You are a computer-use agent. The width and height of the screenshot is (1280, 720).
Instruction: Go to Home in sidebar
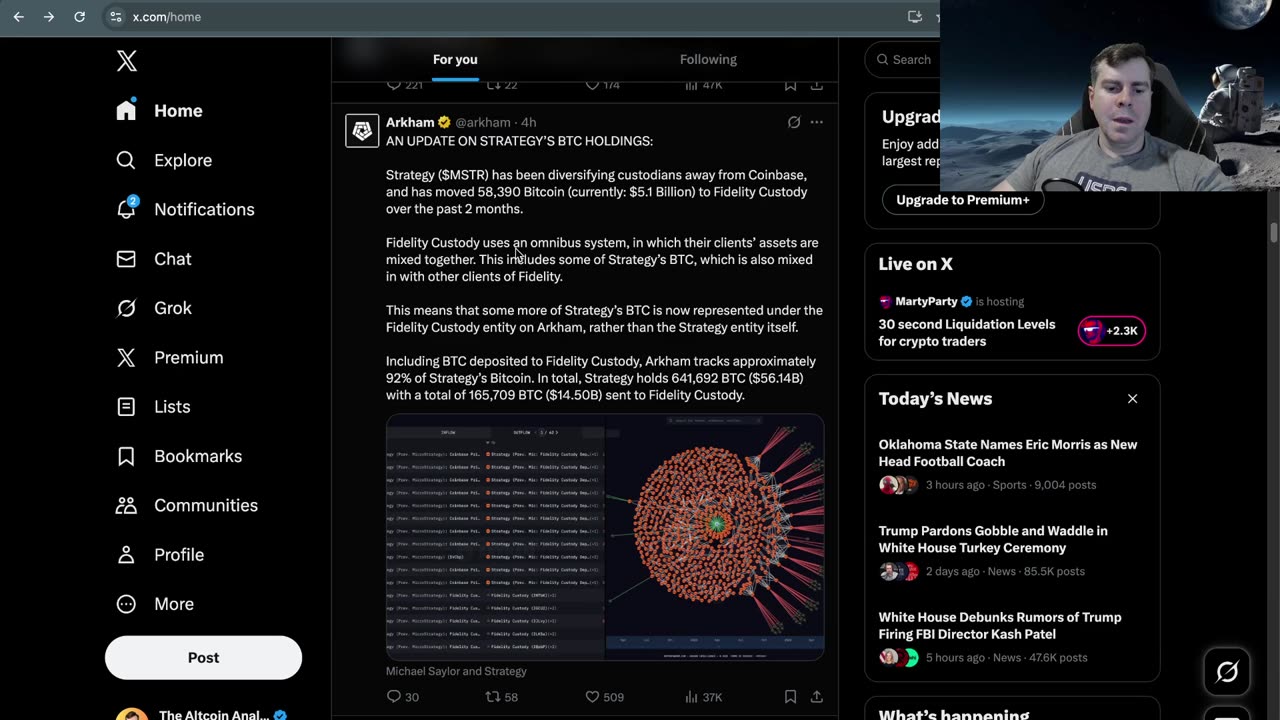tap(159, 110)
